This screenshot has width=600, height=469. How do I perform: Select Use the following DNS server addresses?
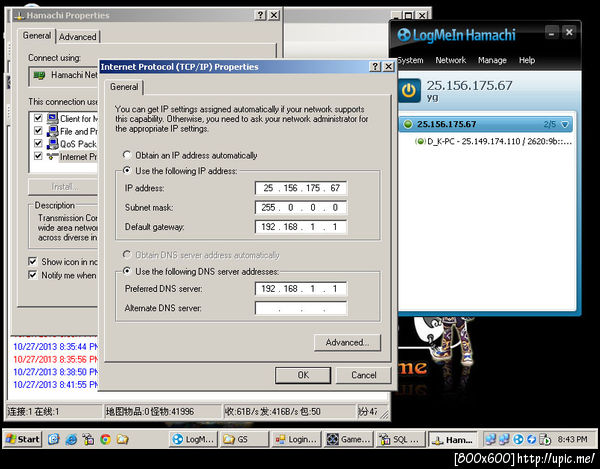tap(127, 271)
